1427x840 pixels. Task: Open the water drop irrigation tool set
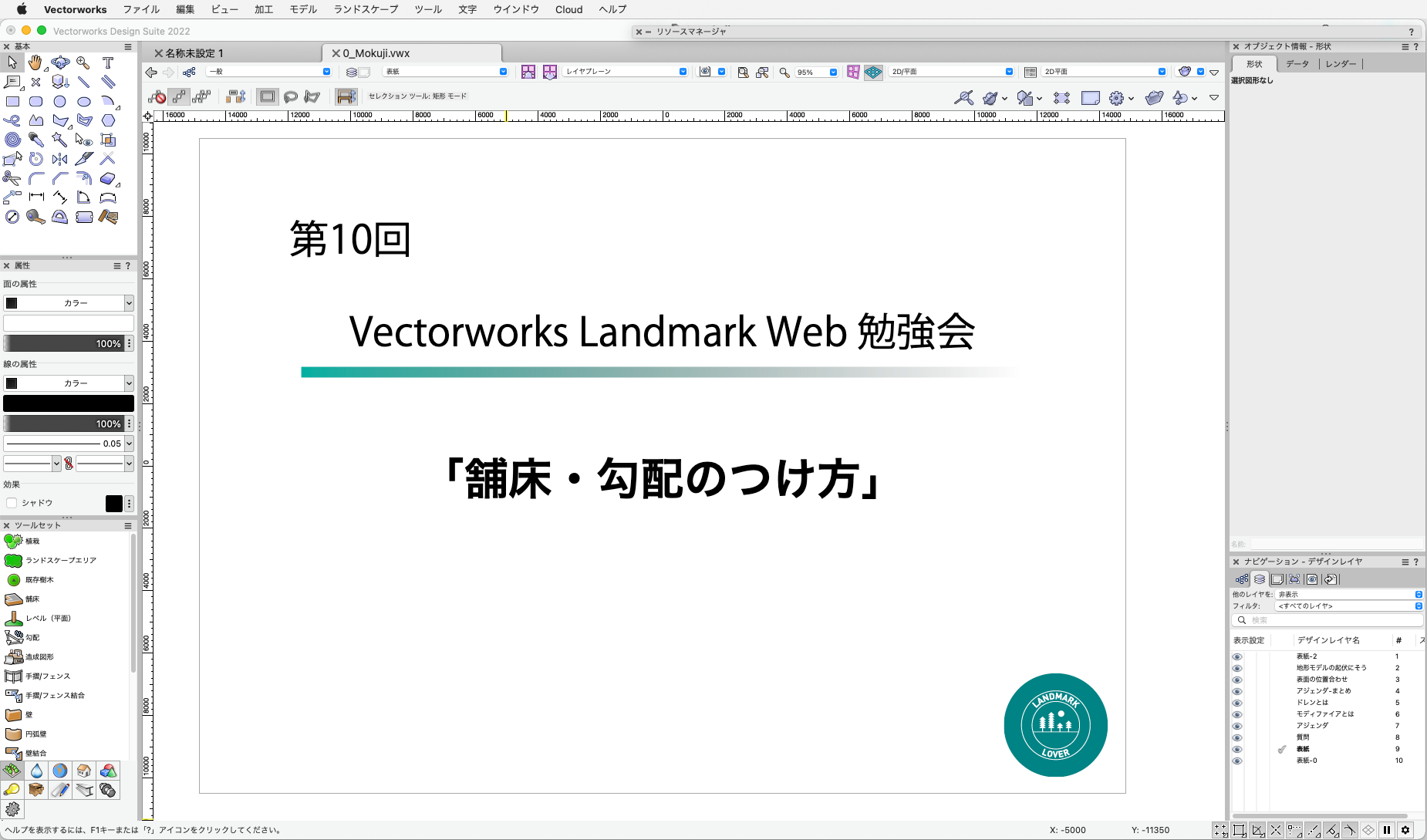pos(36,771)
